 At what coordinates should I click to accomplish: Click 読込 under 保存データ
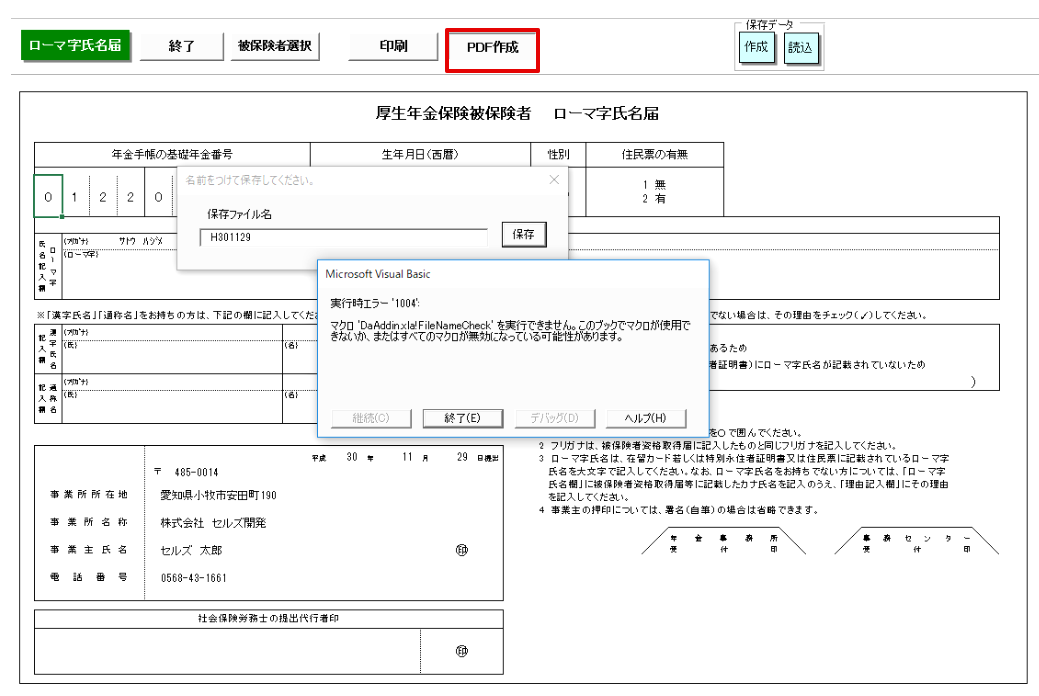pyautogui.click(x=800, y=48)
